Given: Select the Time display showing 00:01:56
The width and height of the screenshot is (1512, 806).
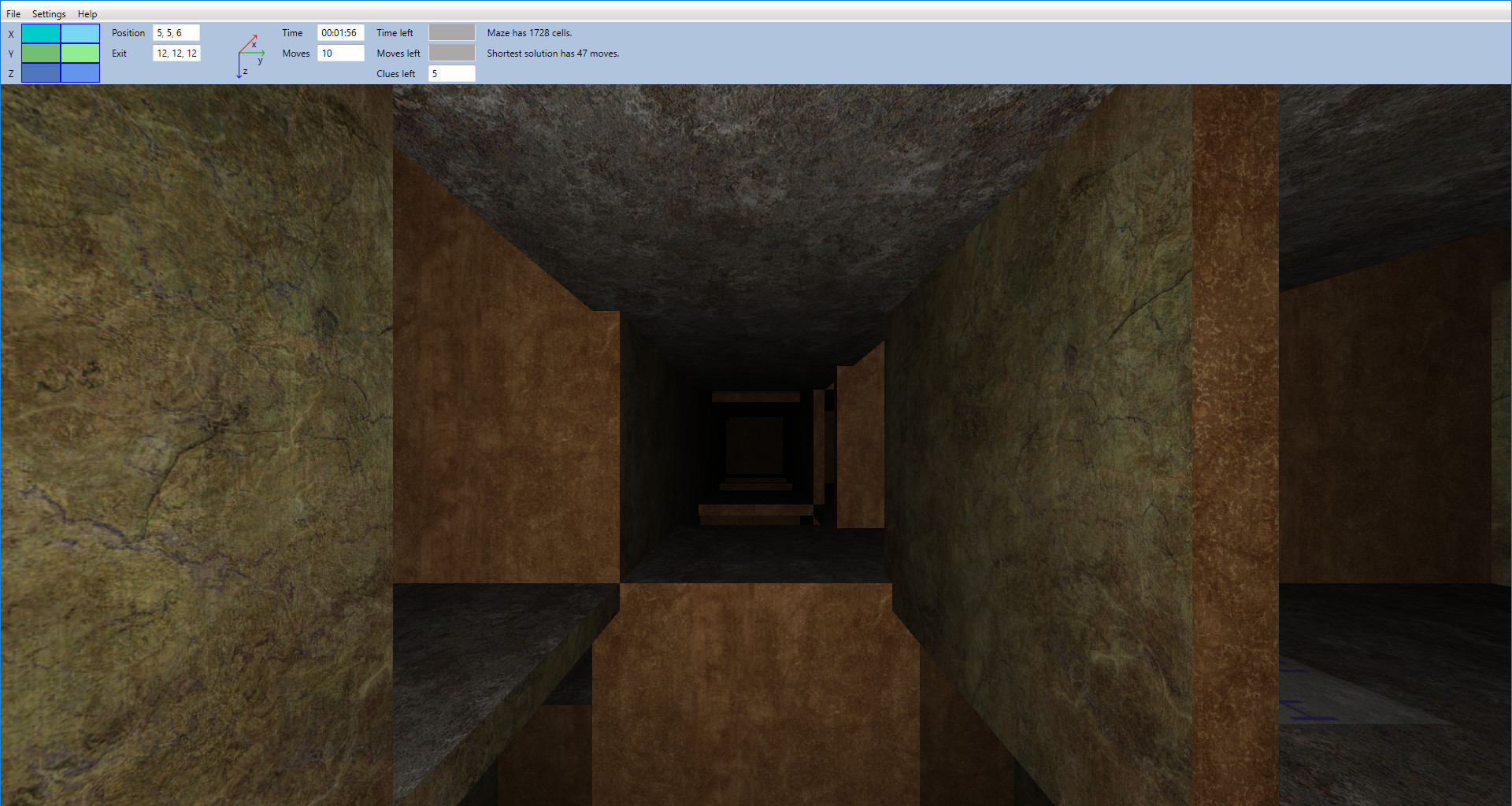Looking at the screenshot, I should tap(340, 33).
